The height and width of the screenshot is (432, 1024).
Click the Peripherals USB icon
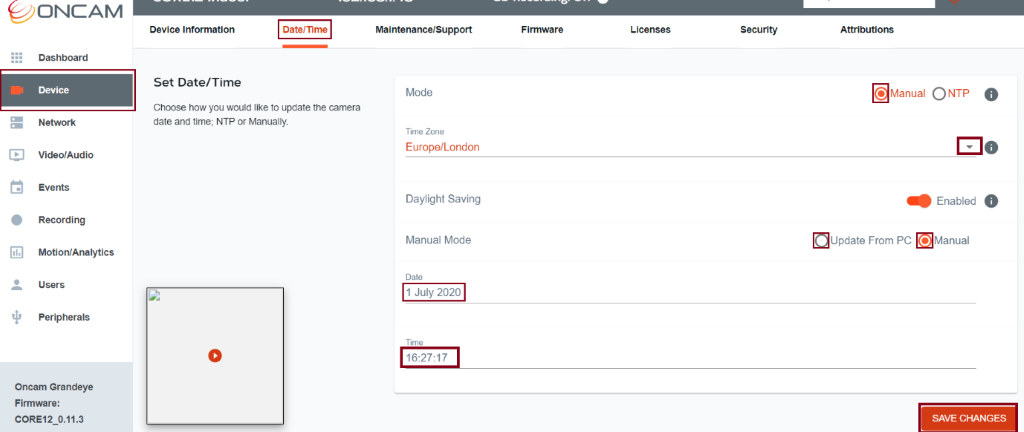(18, 317)
